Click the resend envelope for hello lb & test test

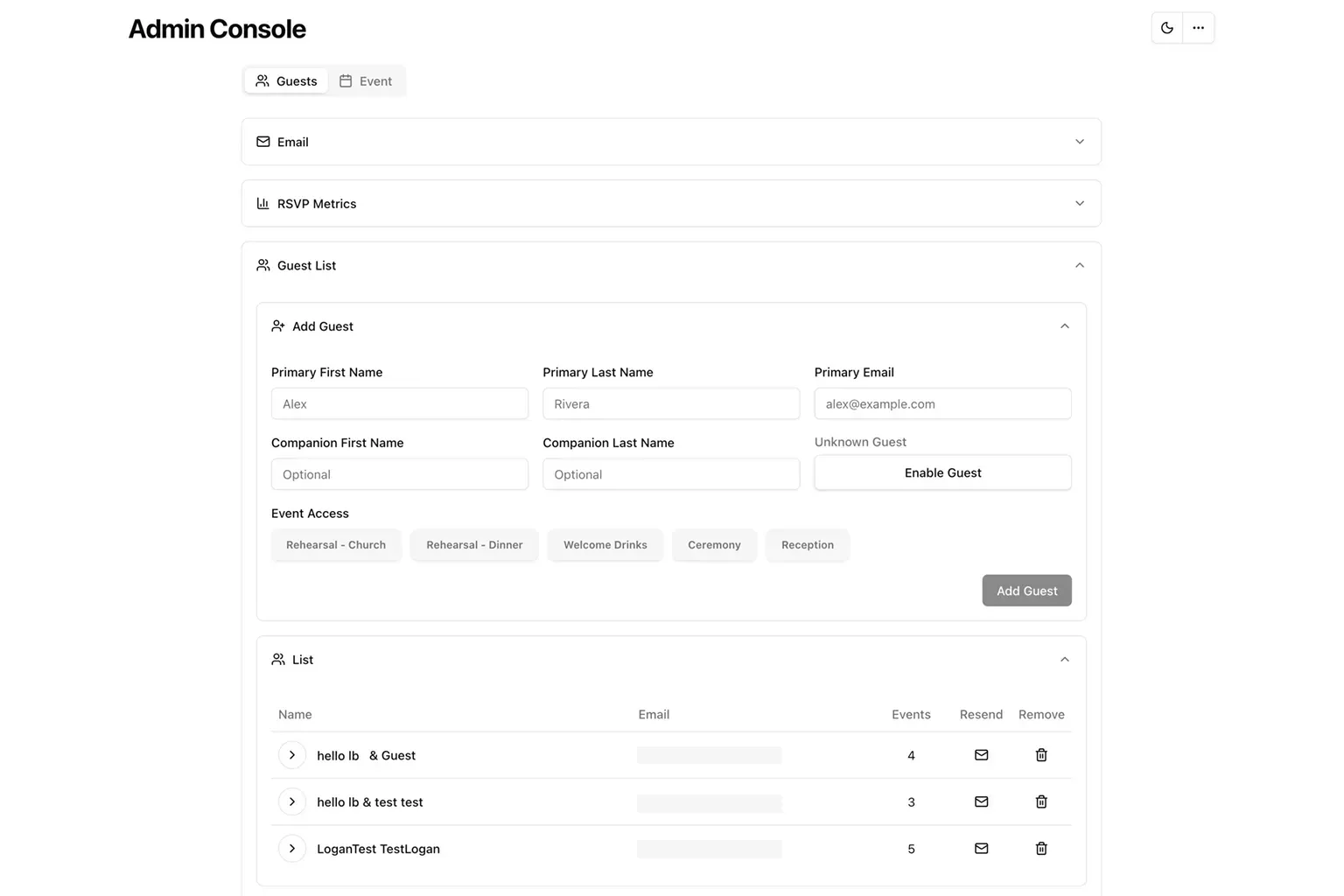click(981, 801)
